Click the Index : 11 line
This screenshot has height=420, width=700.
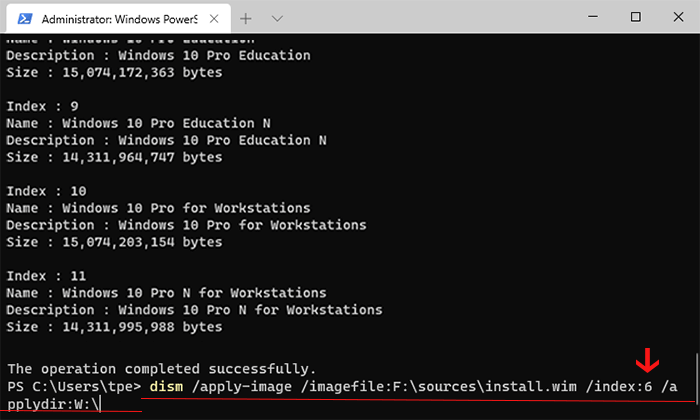[46, 276]
